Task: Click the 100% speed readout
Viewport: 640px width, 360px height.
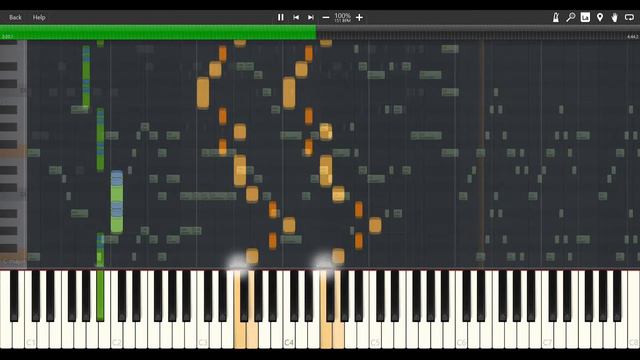Action: (342, 16)
